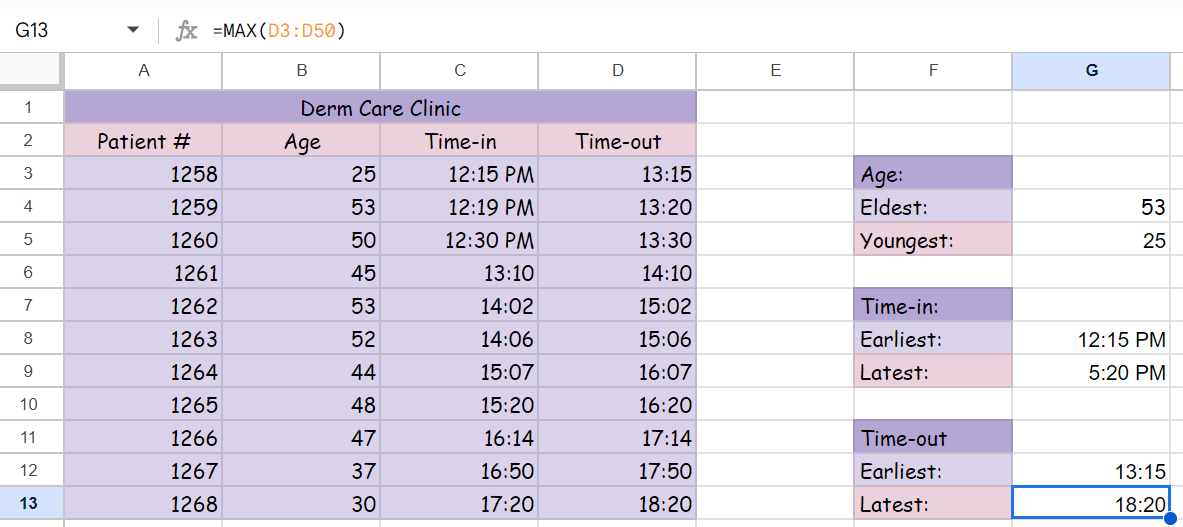The height and width of the screenshot is (527, 1183).
Task: Select the row 1 header
Action: coord(28,107)
